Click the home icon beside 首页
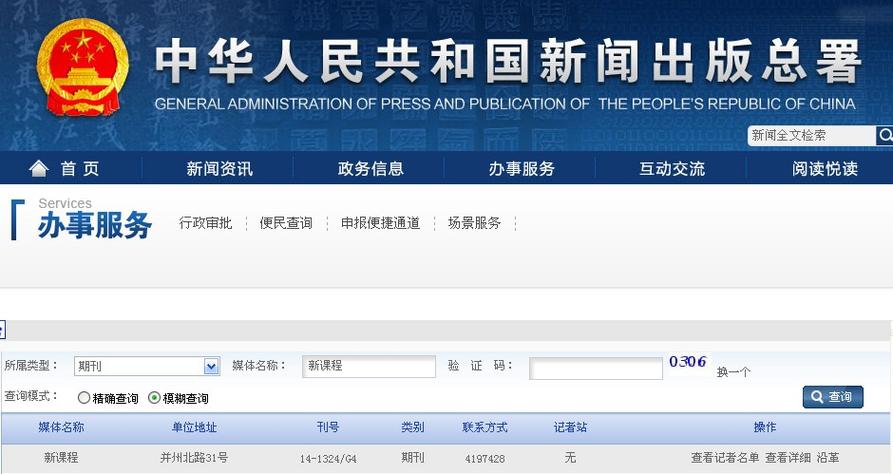Screen dimensions: 893x474 39,169
